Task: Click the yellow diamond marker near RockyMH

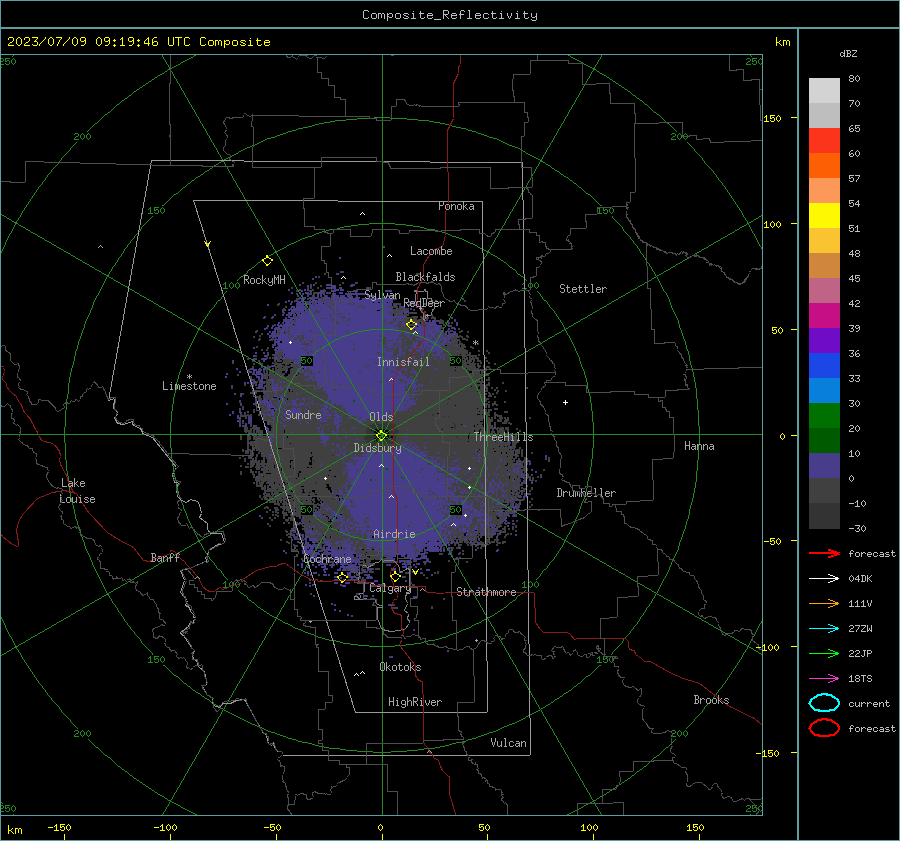Action: [267, 261]
